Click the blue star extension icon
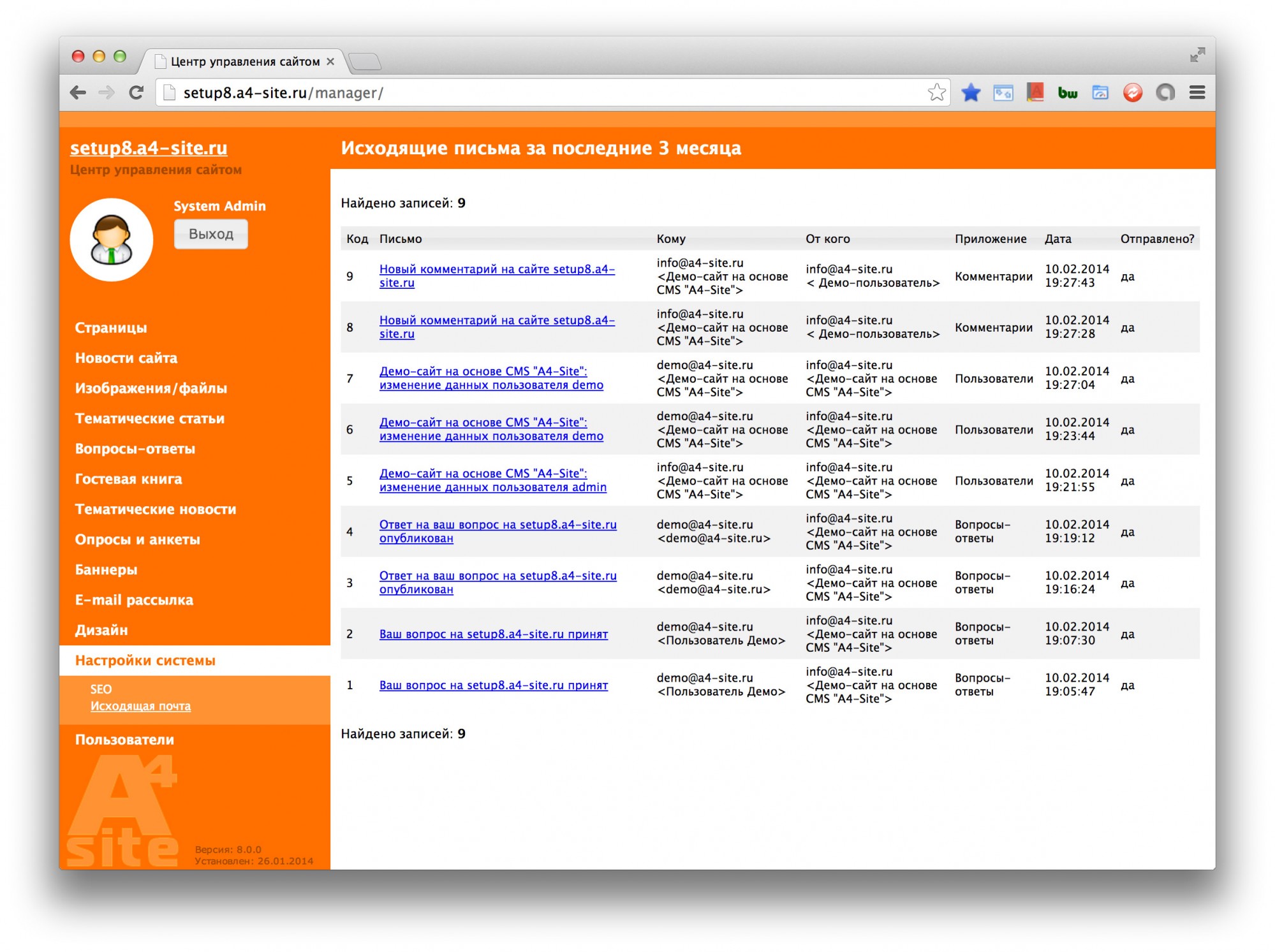This screenshot has height=952, width=1275. coord(970,93)
